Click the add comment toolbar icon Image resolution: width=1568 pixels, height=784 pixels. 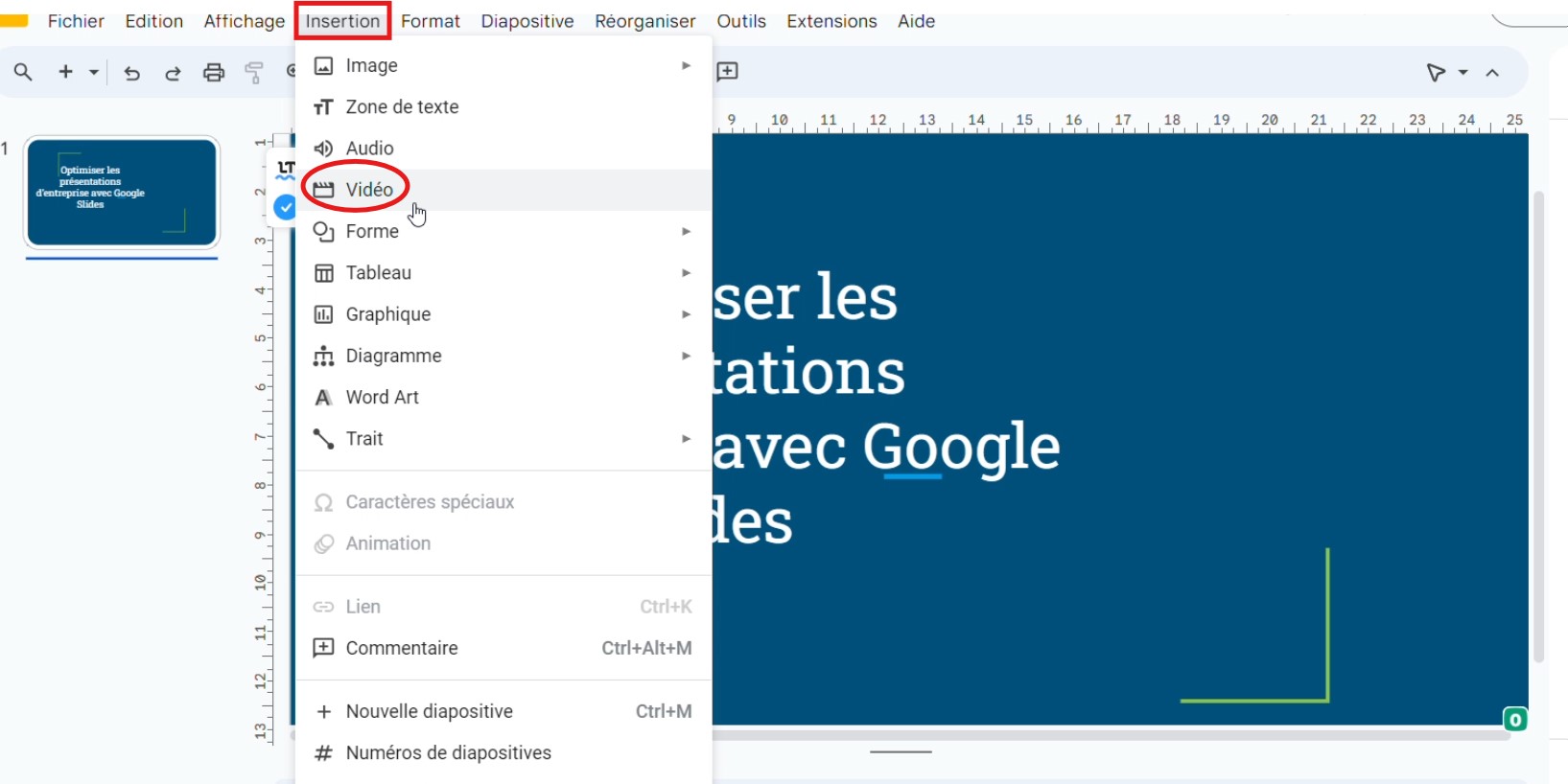[728, 71]
